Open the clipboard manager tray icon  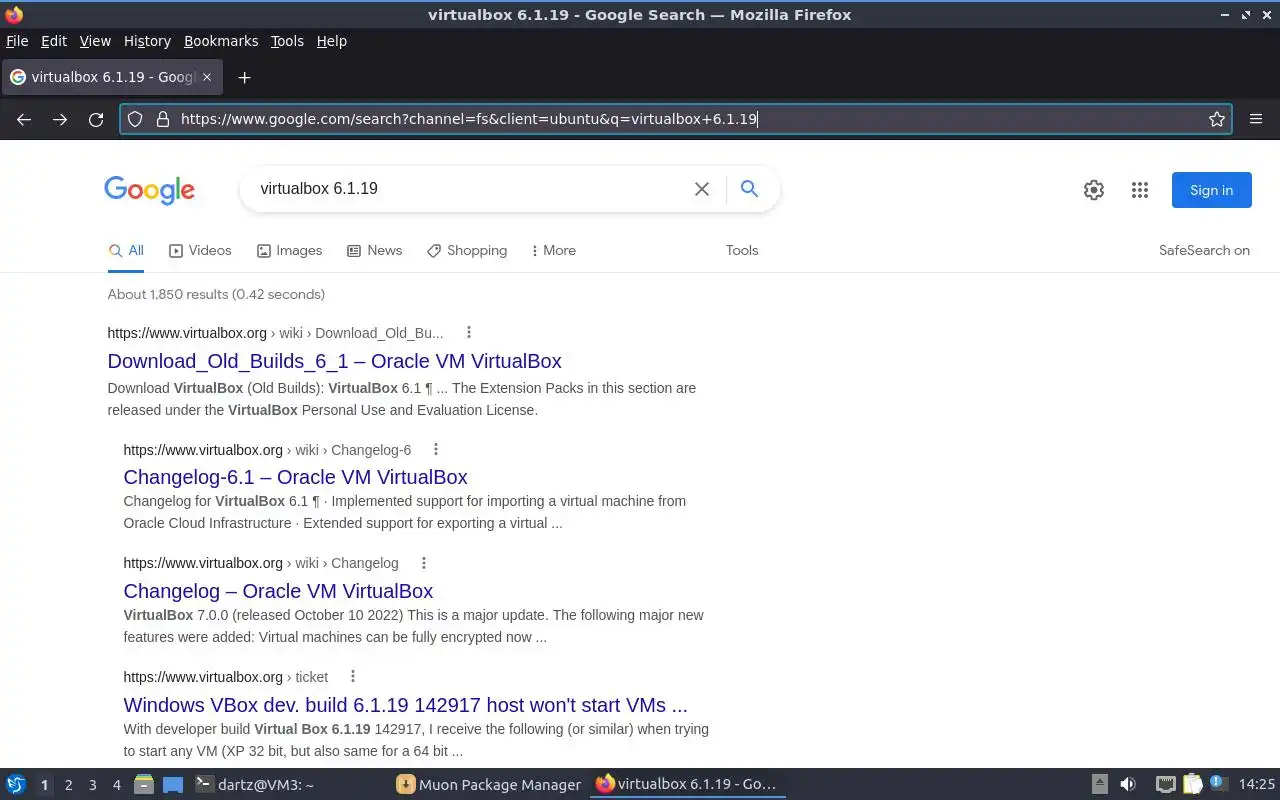click(x=1192, y=785)
